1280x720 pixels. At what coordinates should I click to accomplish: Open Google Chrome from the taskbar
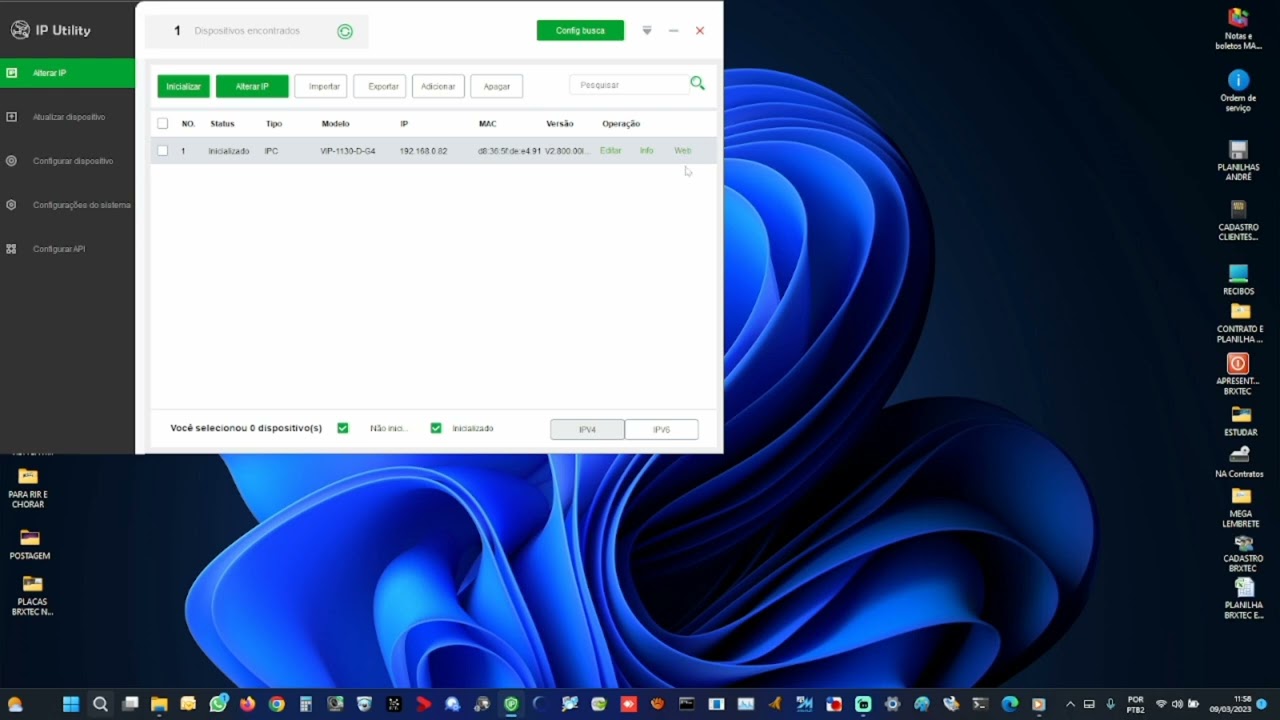point(276,704)
